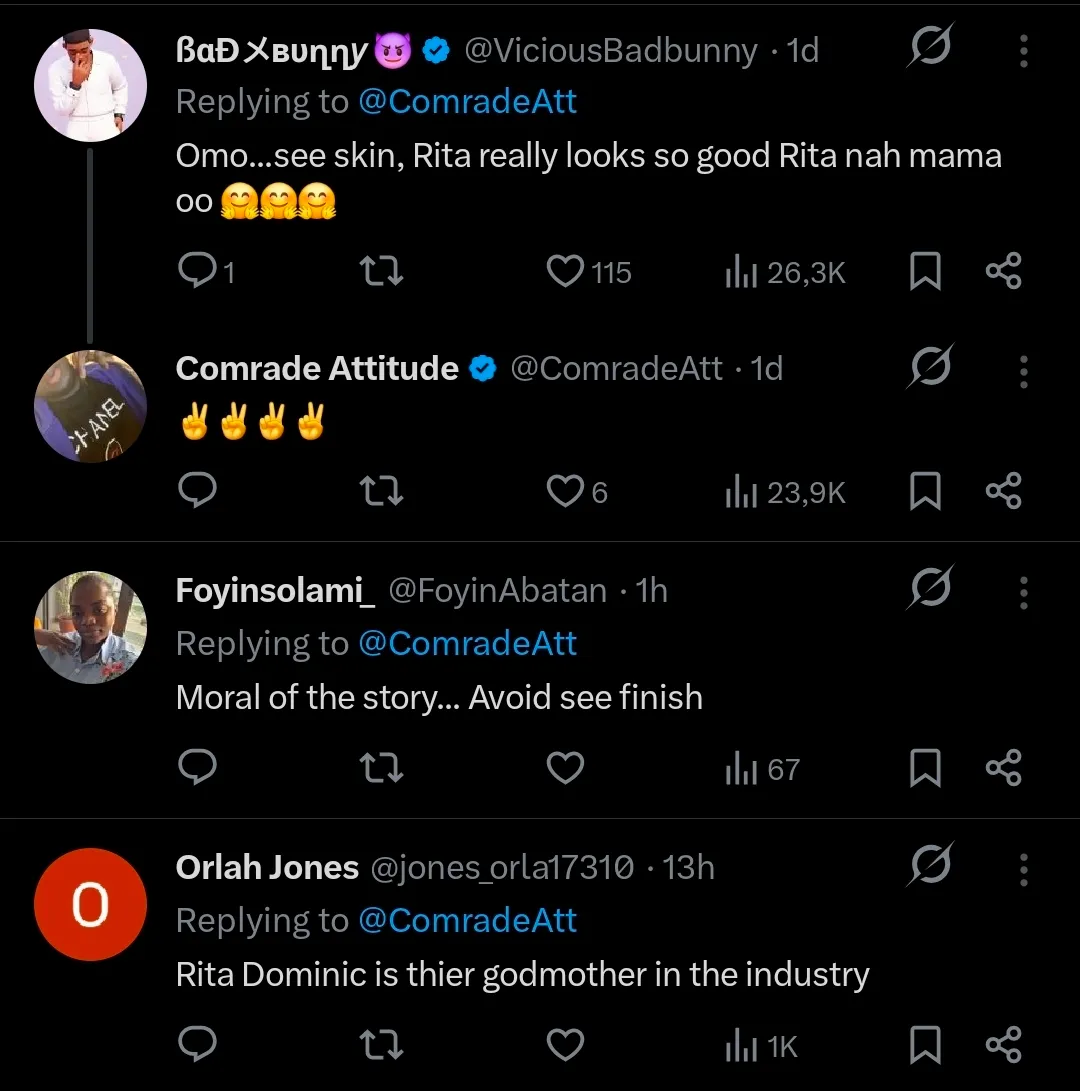Retweet the ViciousBadbunny reply
This screenshot has height=1091, width=1080.
click(381, 272)
